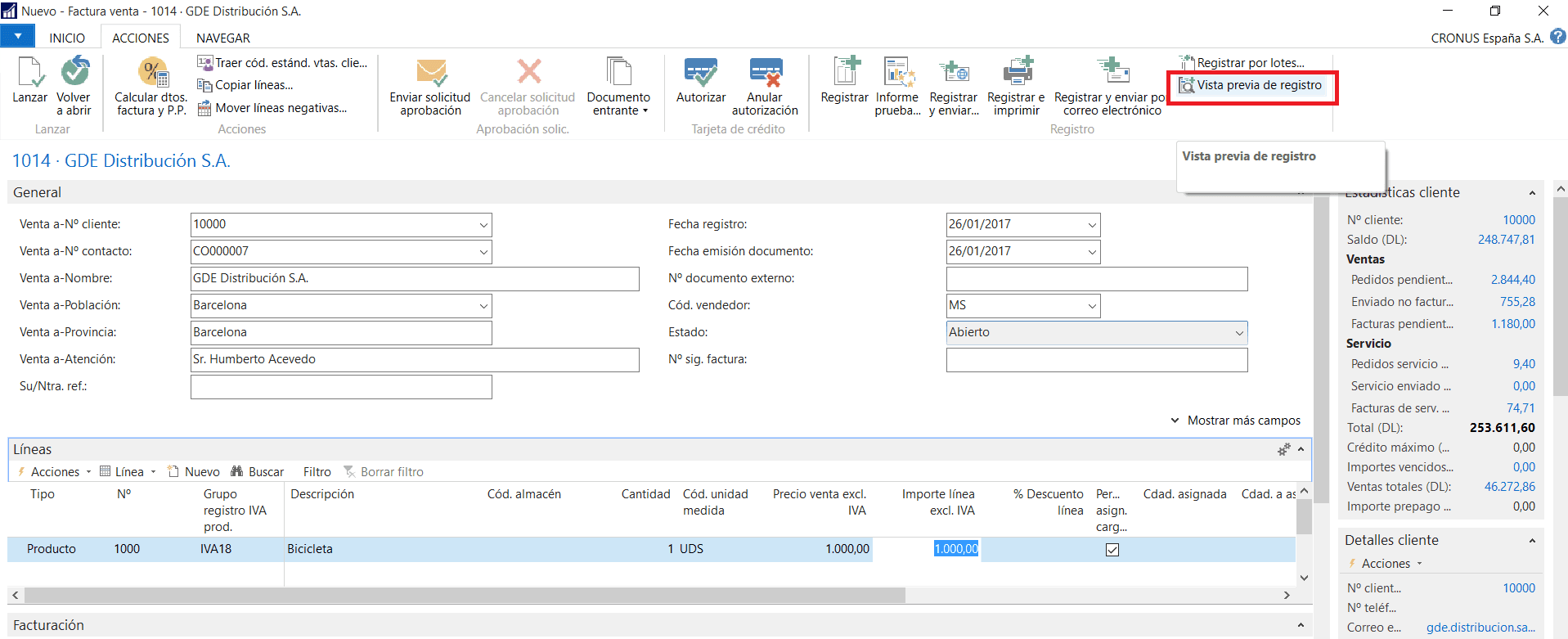Click Copiar líneas... action

pyautogui.click(x=245, y=85)
